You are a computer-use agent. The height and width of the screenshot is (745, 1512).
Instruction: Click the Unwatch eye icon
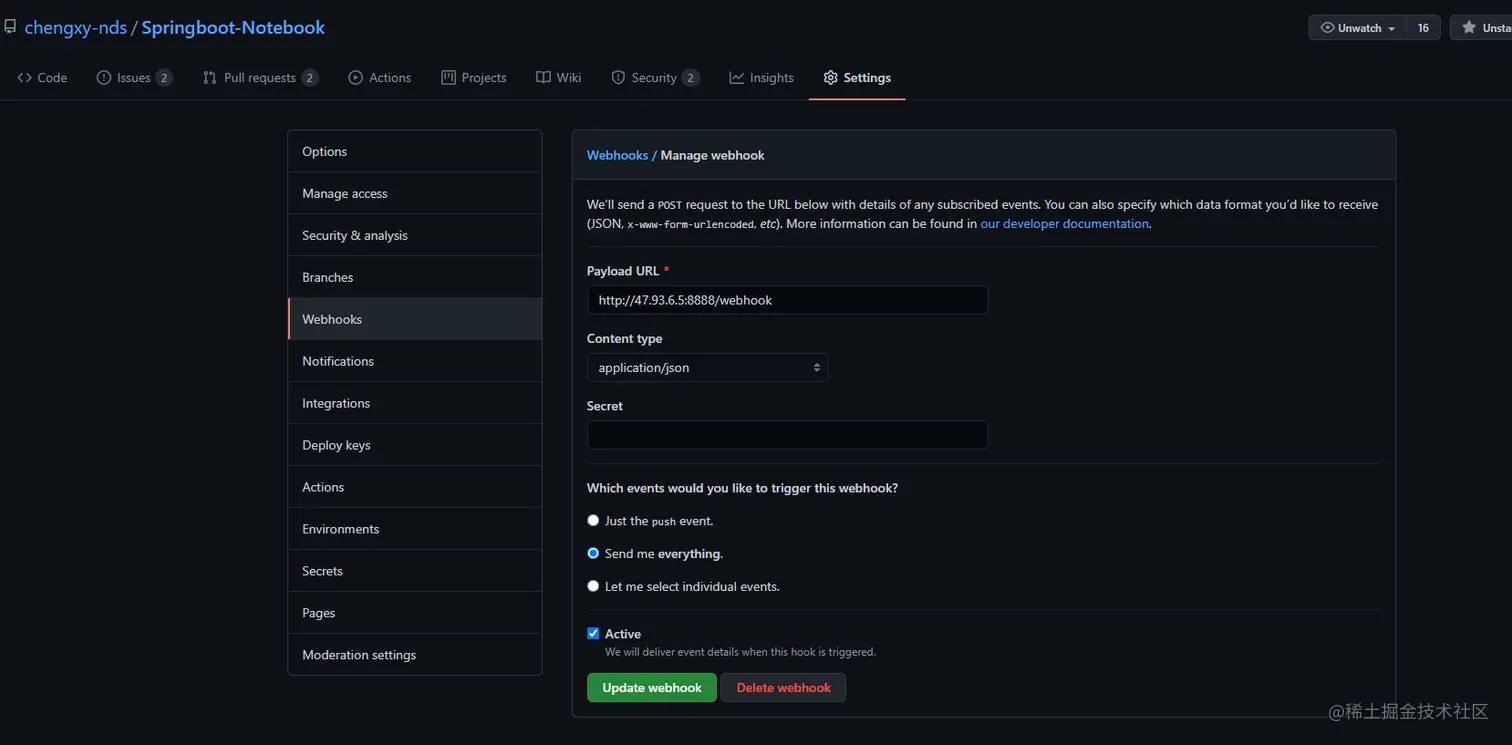(x=1327, y=28)
